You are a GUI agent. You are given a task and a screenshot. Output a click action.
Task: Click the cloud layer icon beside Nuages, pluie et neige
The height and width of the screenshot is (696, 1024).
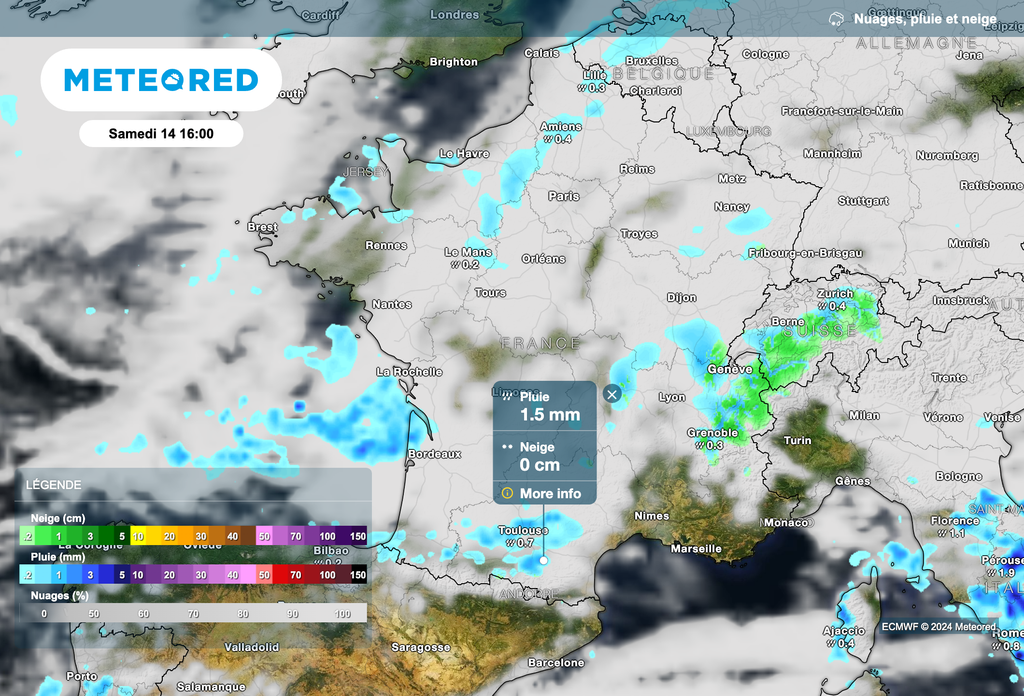(836, 20)
